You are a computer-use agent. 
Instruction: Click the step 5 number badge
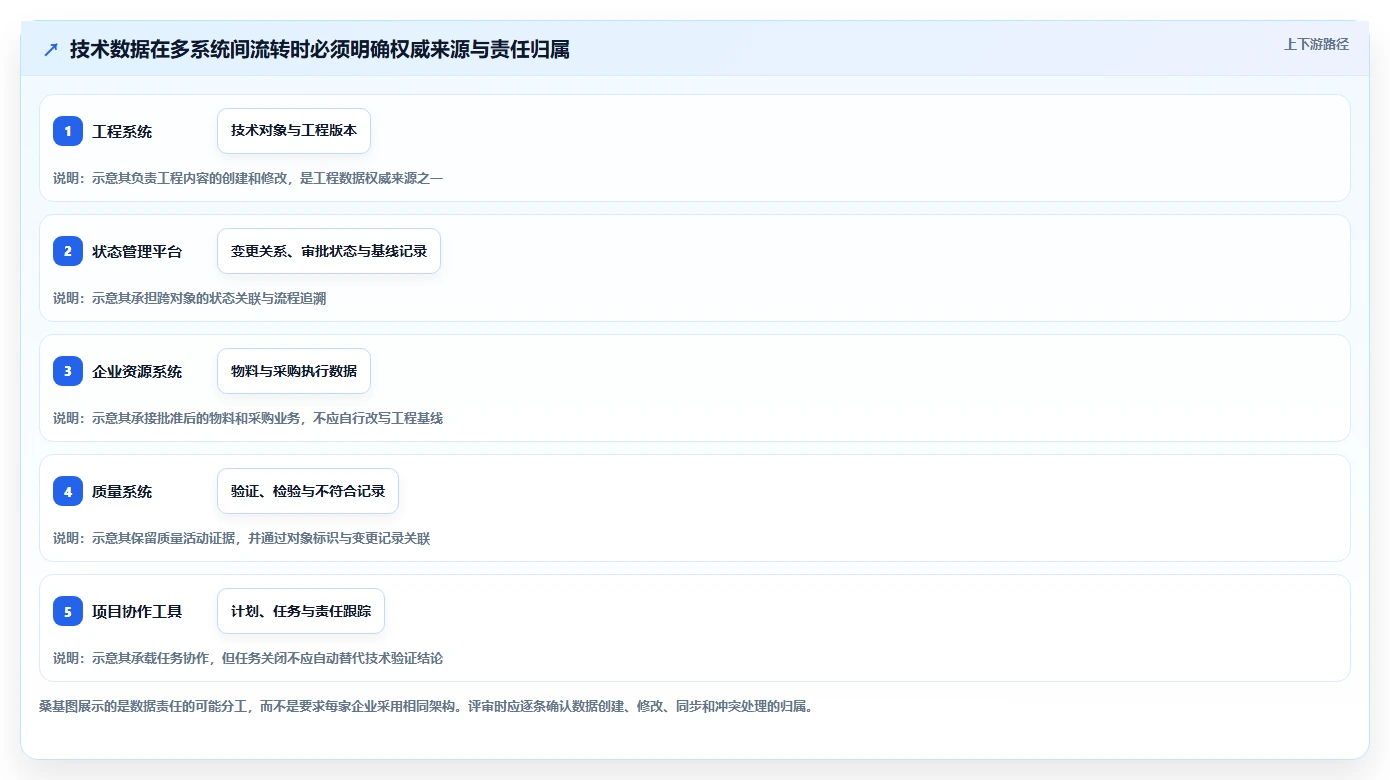tap(68, 611)
